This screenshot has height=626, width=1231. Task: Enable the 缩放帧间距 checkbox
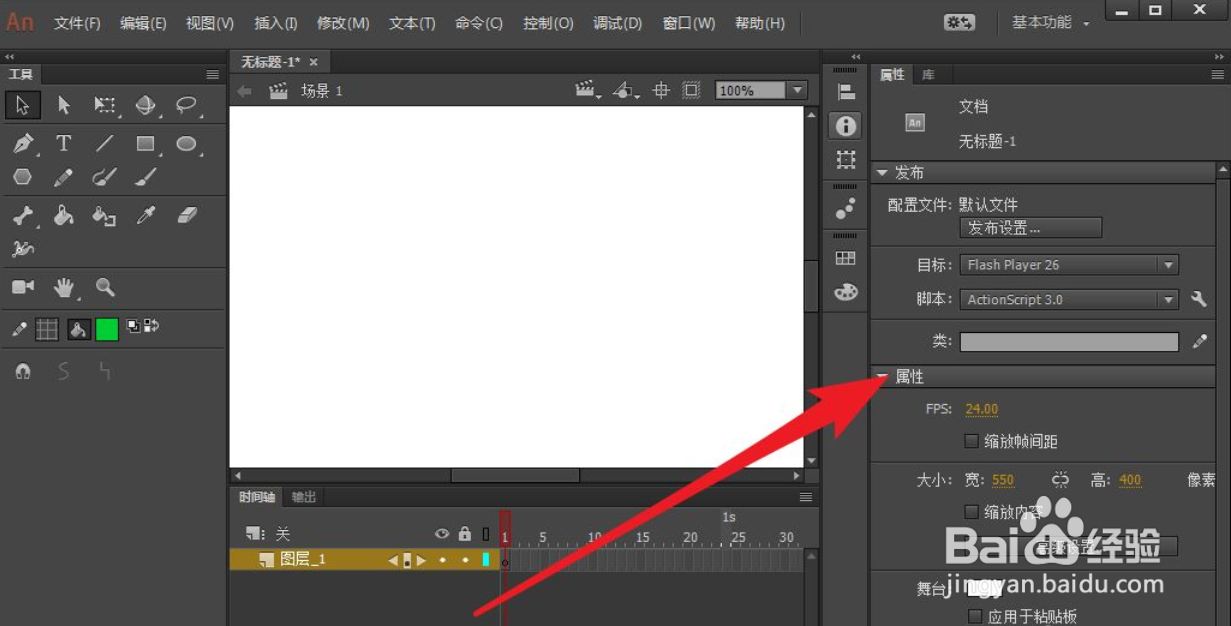pos(971,441)
